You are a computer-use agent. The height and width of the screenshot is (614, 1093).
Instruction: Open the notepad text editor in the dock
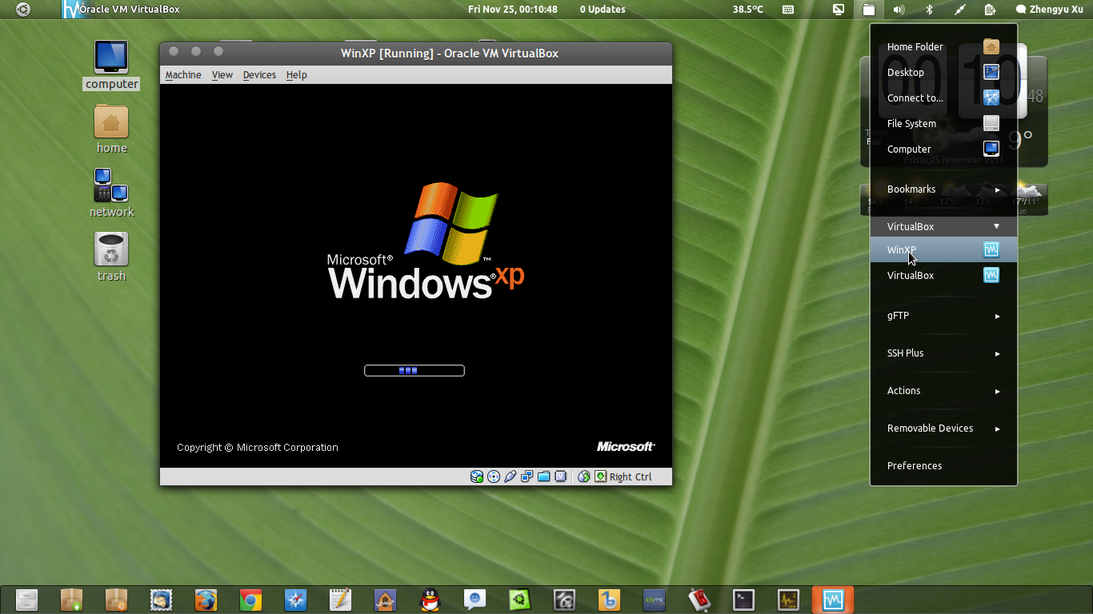(x=340, y=600)
